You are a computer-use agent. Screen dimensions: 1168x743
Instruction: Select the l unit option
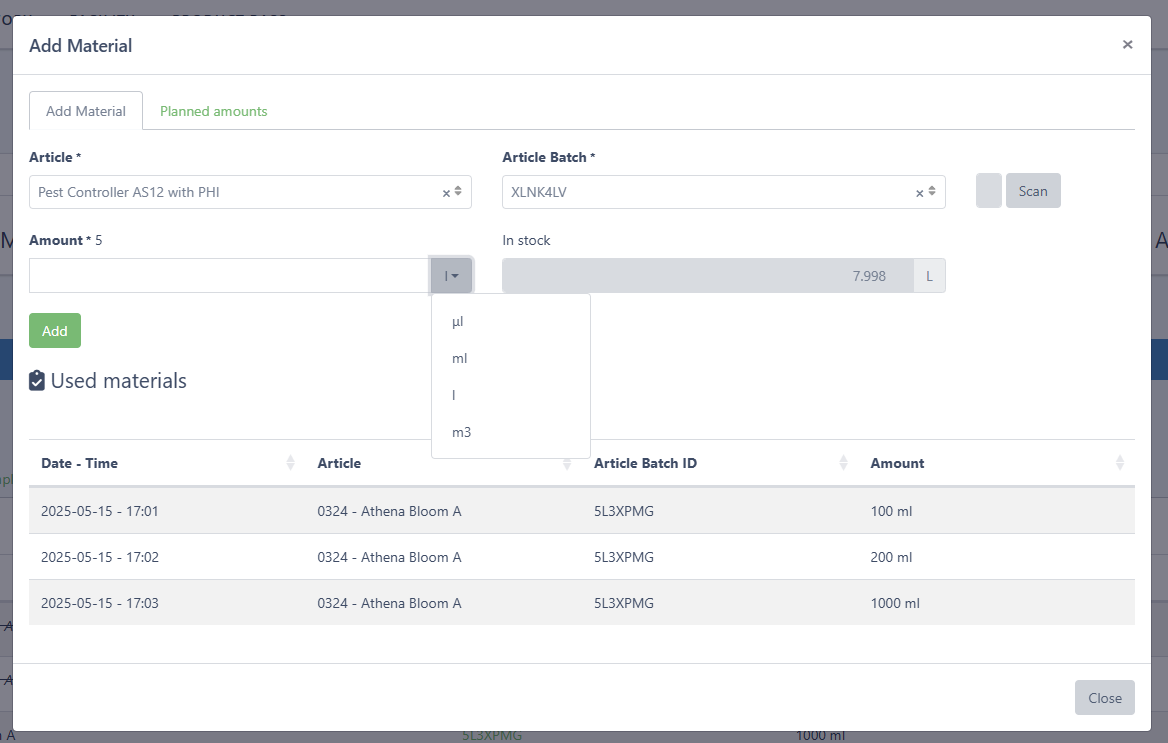click(x=454, y=395)
